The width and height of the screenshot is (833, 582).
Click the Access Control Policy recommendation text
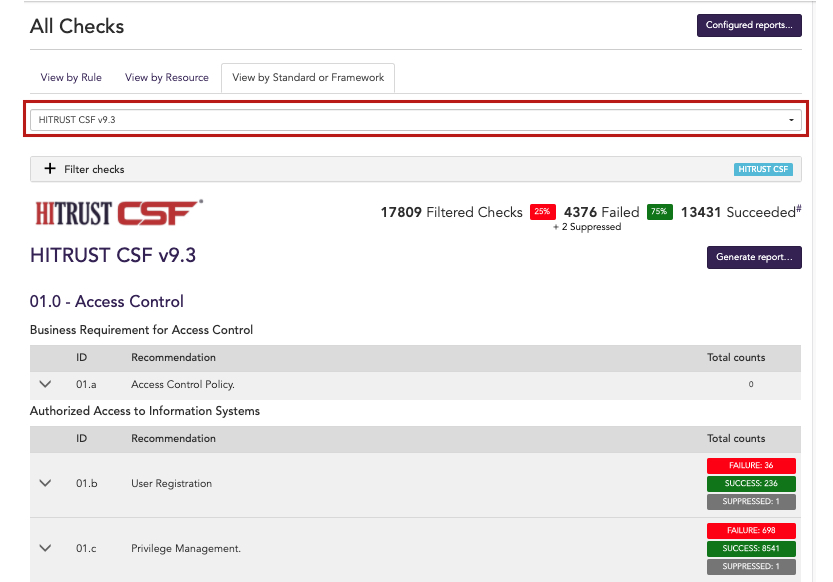[x=183, y=384]
